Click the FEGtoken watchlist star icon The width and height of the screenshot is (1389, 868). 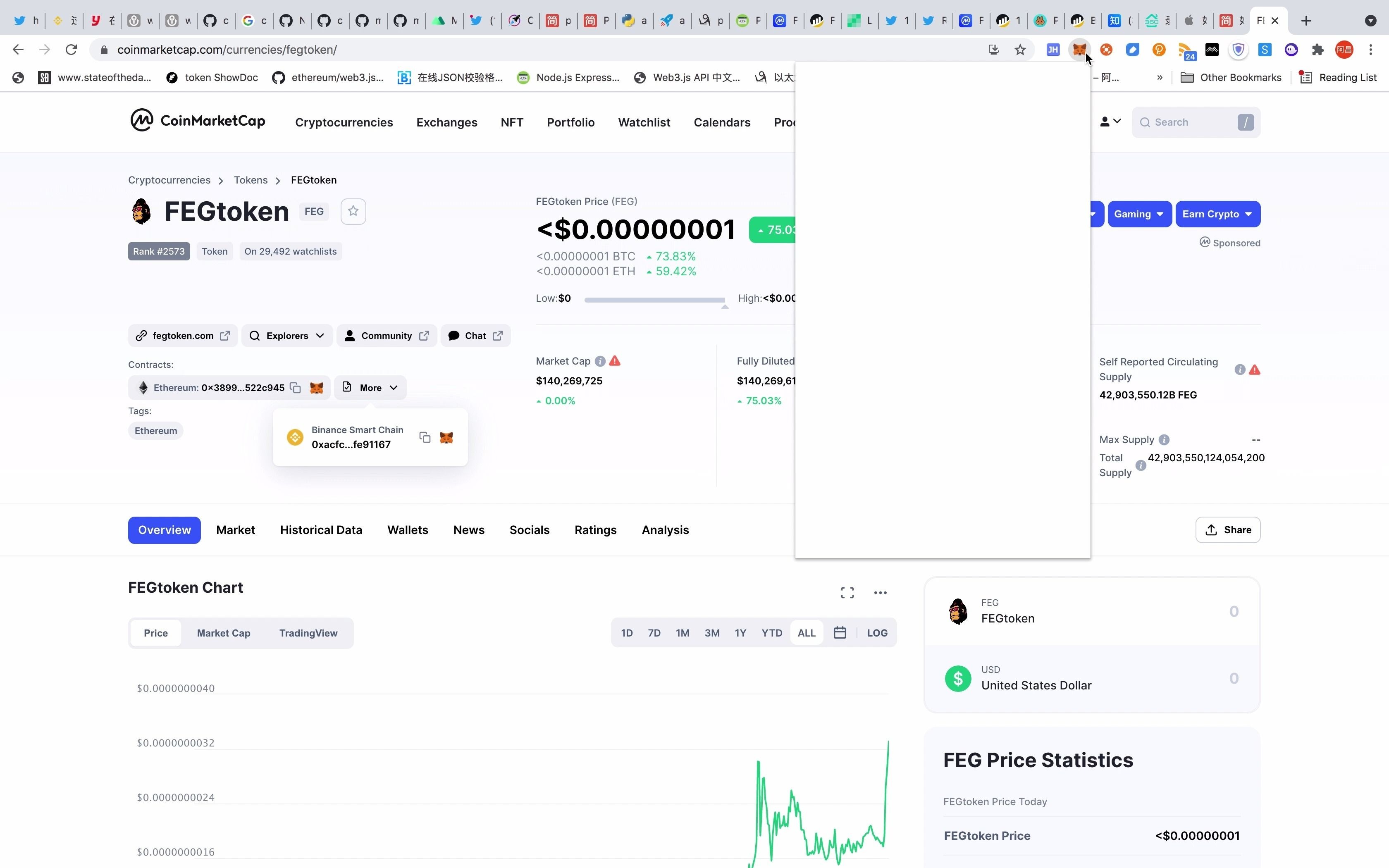[x=353, y=211]
